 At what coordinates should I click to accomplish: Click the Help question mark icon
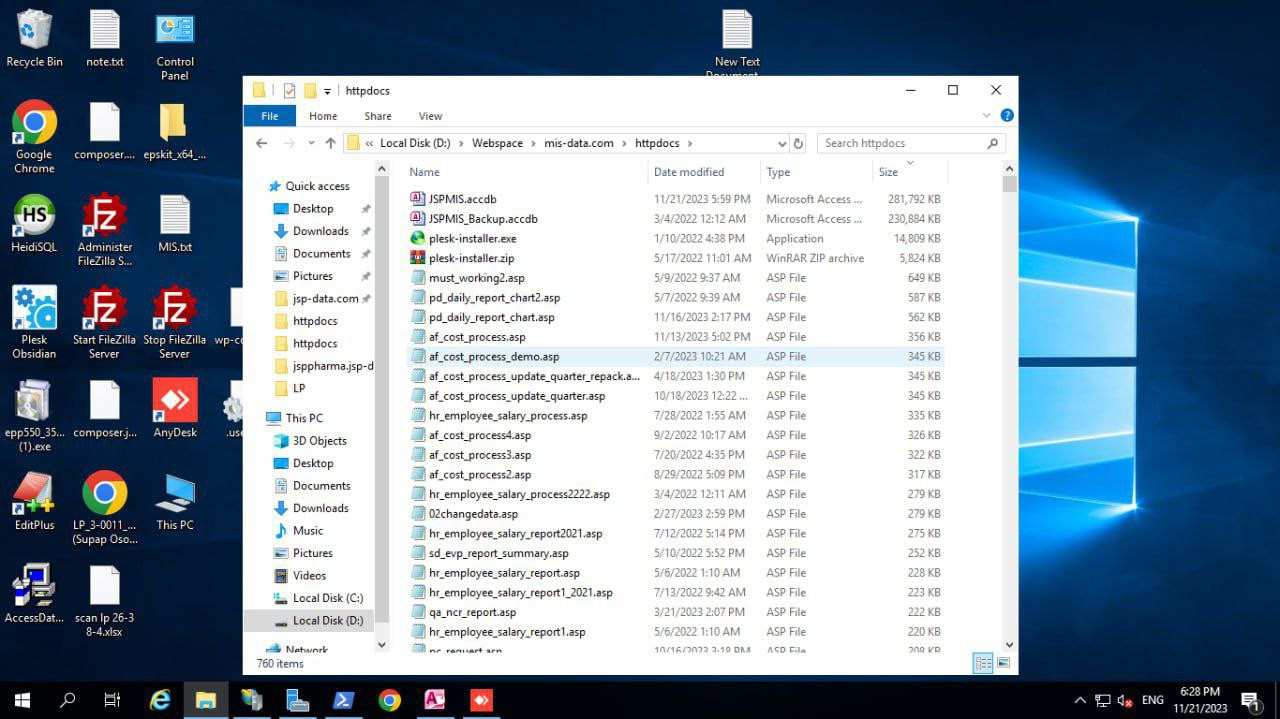tap(1007, 116)
